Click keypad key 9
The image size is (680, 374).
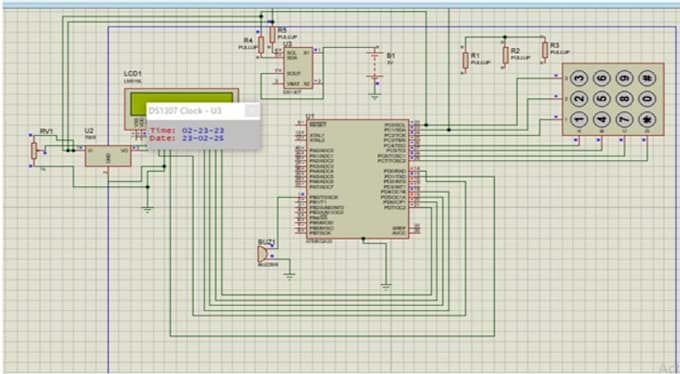(x=624, y=79)
